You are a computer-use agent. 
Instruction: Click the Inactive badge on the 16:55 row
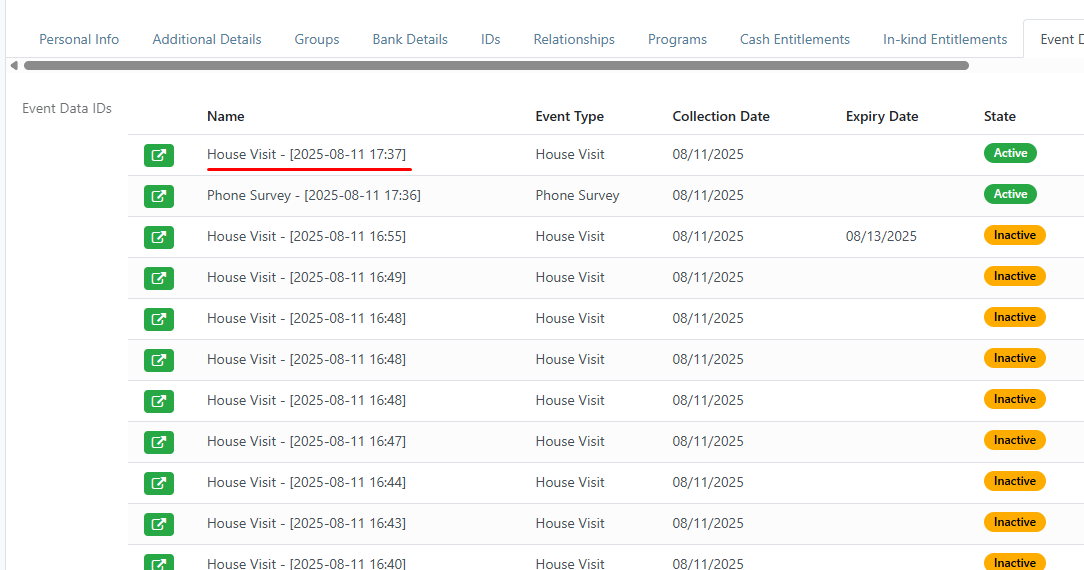pos(1014,235)
